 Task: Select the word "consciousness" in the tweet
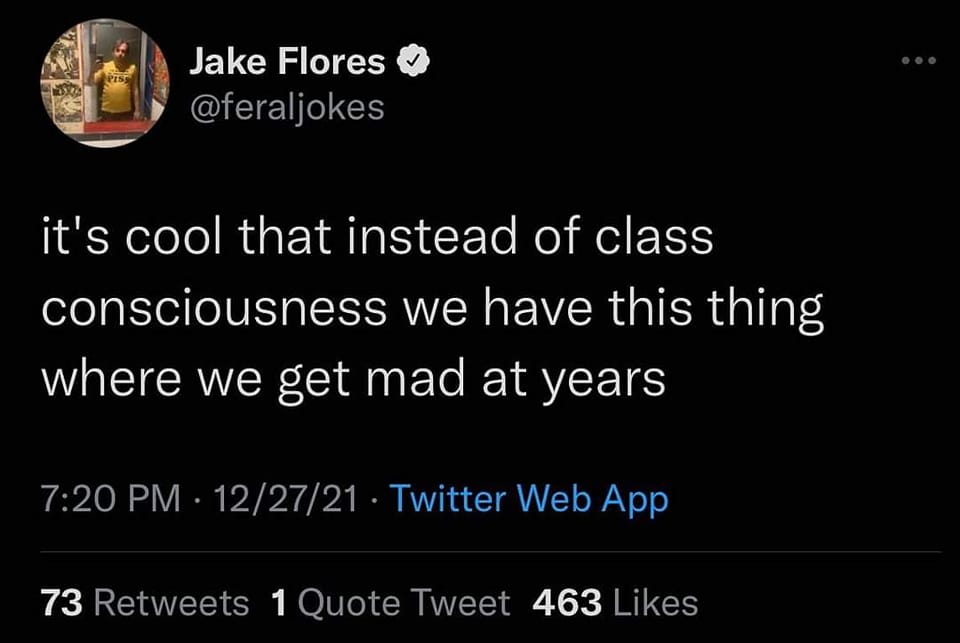point(213,310)
